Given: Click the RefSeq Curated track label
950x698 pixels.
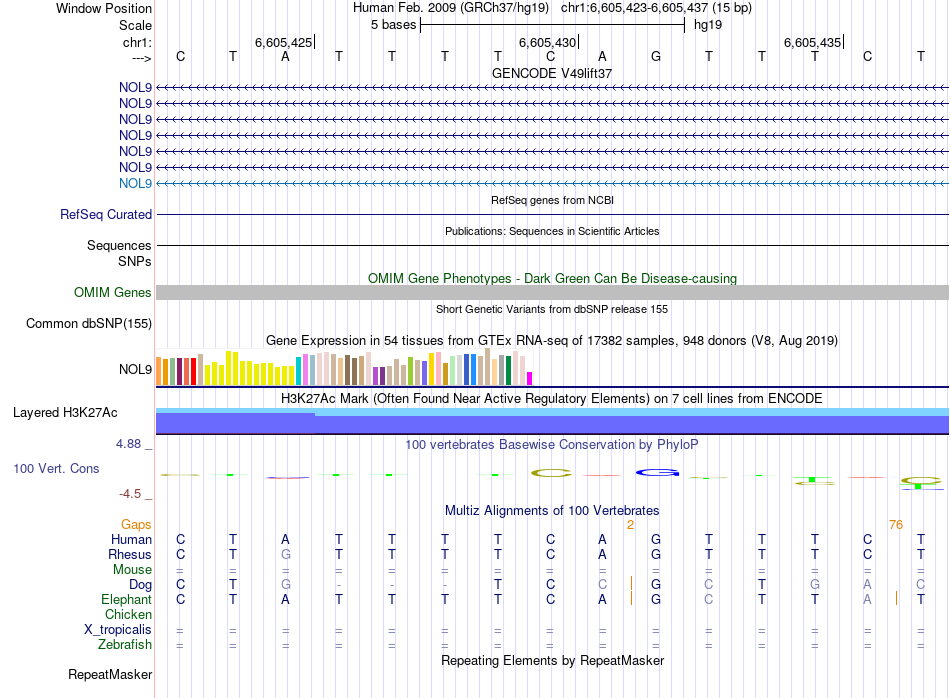Looking at the screenshot, I should click(x=106, y=214).
